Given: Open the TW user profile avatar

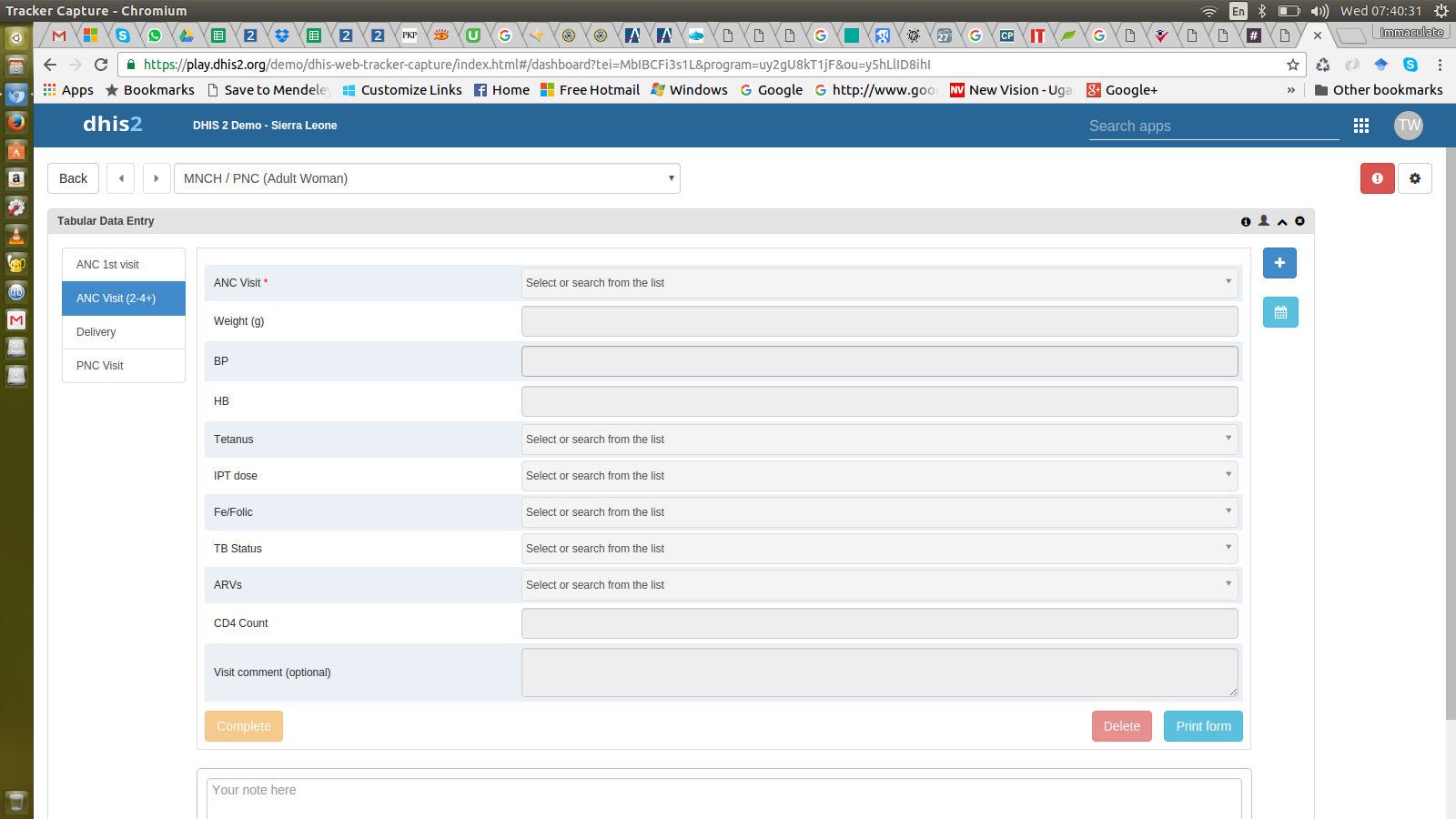Looking at the screenshot, I should pyautogui.click(x=1409, y=126).
